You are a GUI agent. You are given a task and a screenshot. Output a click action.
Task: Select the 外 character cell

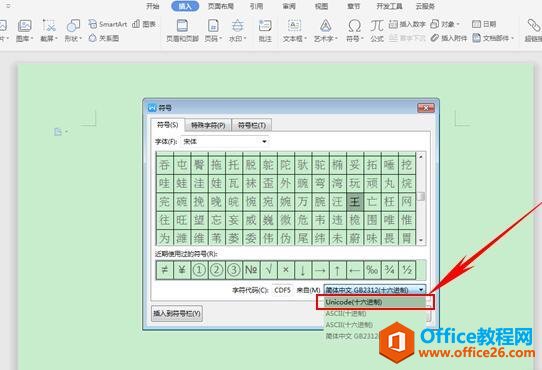pyautogui.click(x=286, y=183)
